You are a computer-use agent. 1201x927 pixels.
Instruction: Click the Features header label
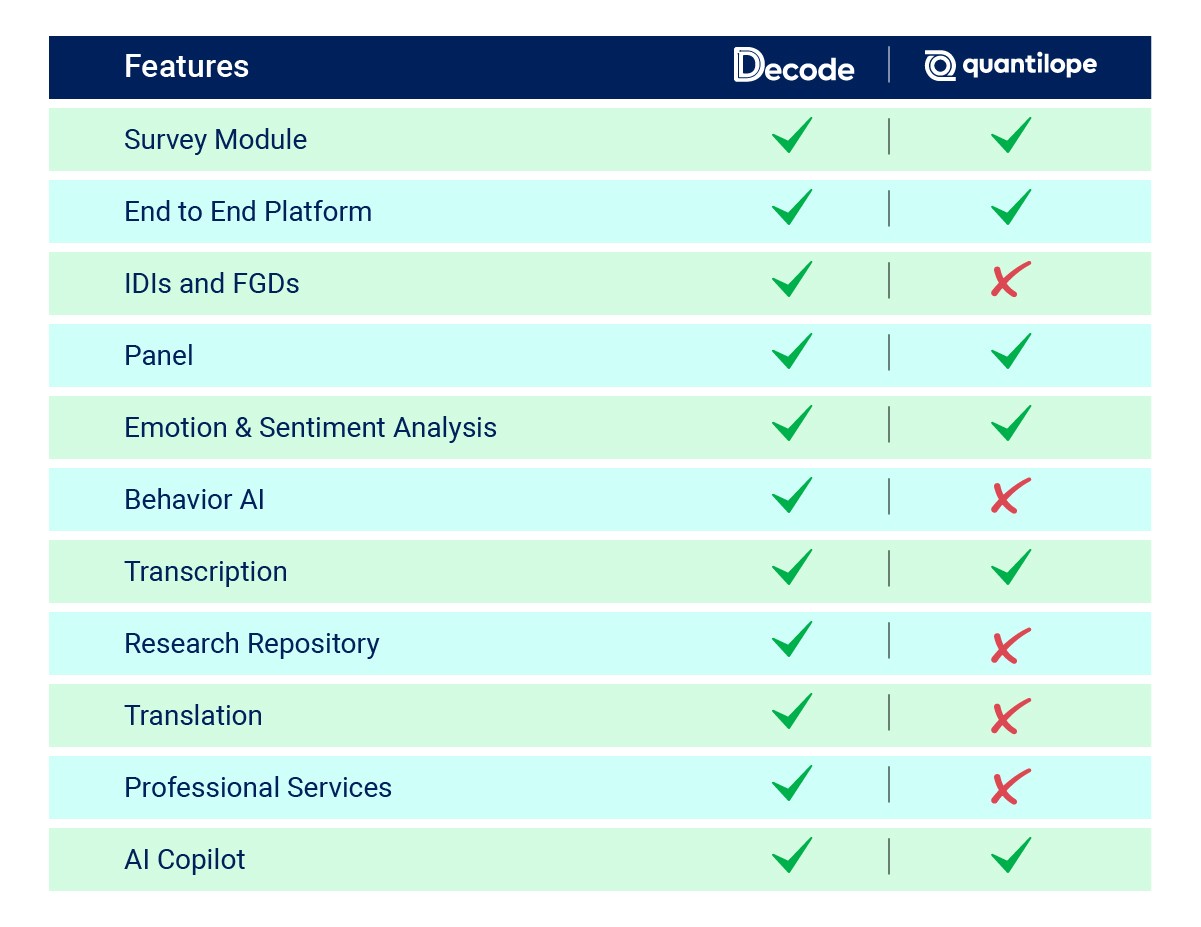click(x=186, y=67)
